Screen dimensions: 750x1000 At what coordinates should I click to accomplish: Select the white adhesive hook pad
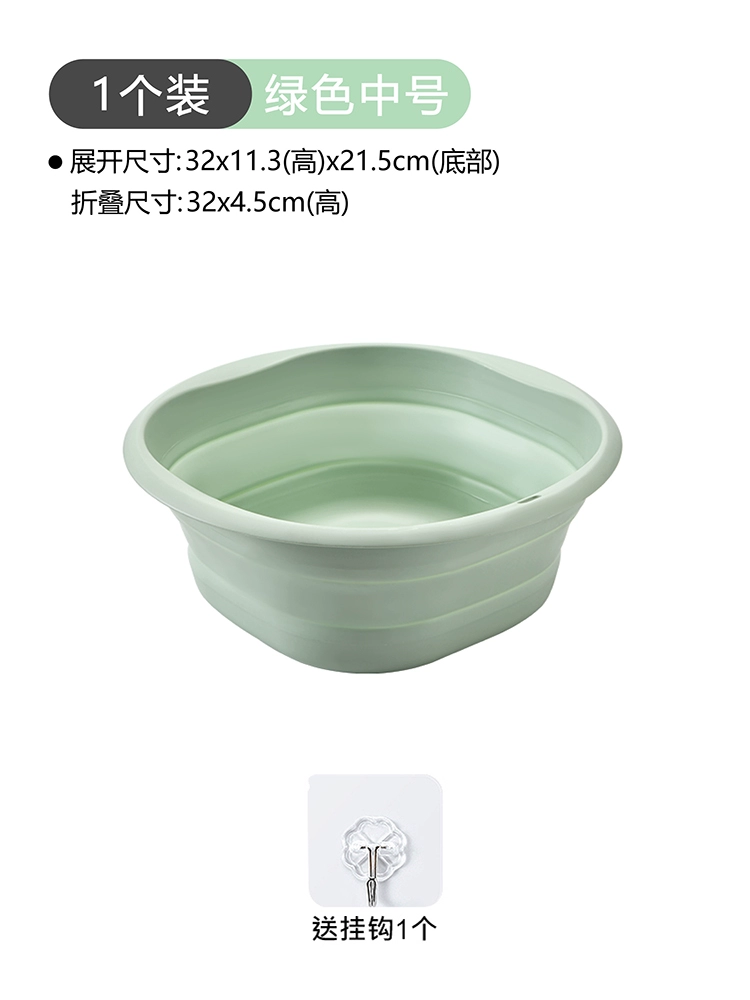pos(375,841)
